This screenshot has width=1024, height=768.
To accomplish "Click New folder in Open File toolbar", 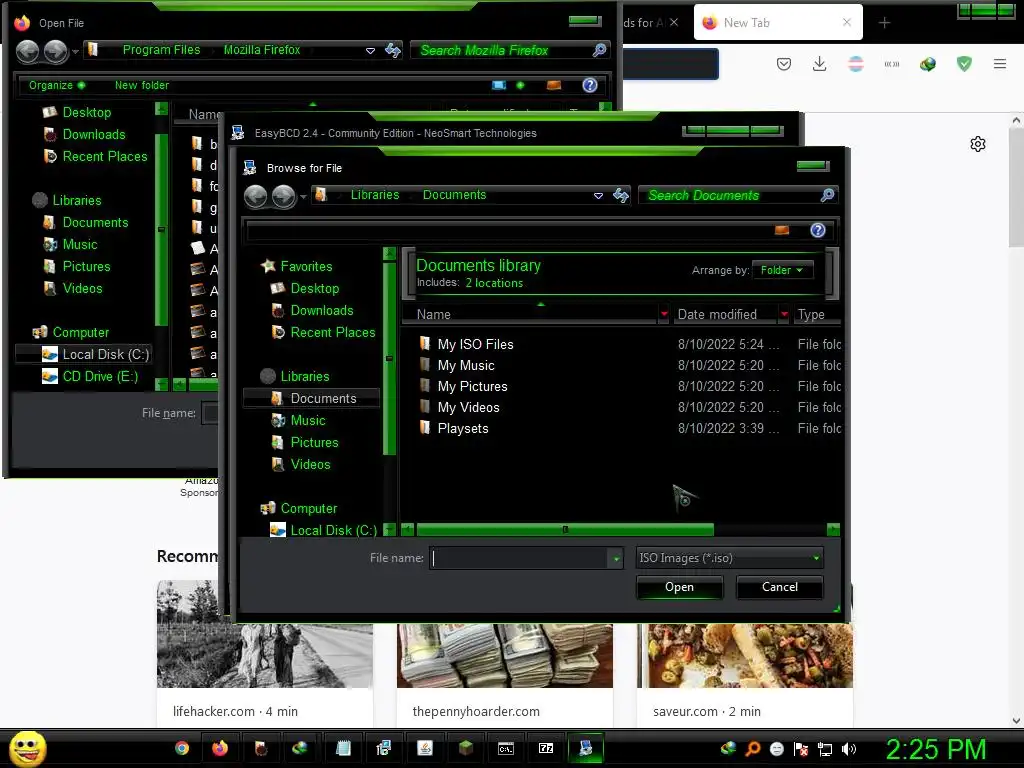I will pyautogui.click(x=142, y=85).
